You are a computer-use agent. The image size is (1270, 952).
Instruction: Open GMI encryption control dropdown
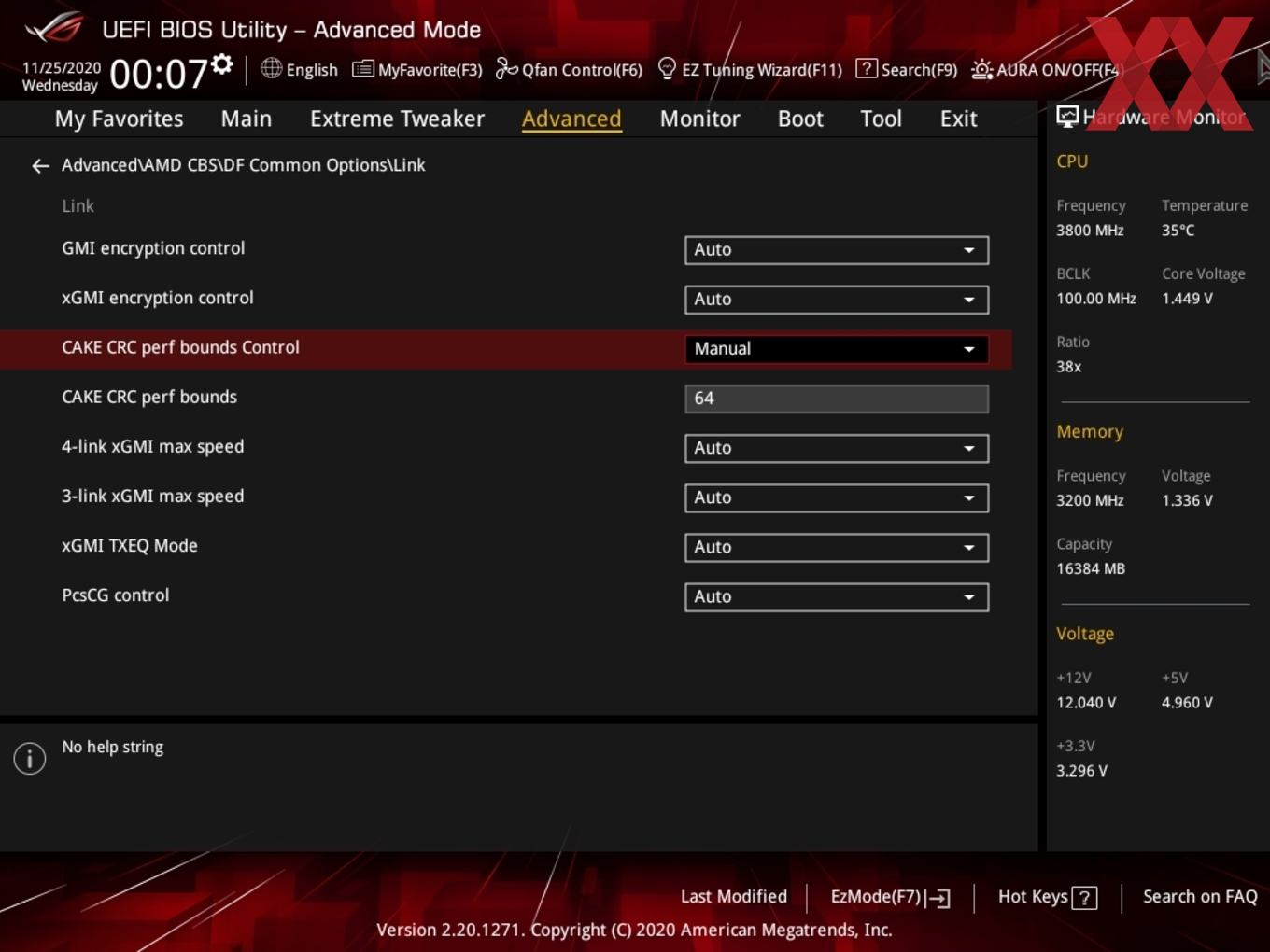coord(837,250)
